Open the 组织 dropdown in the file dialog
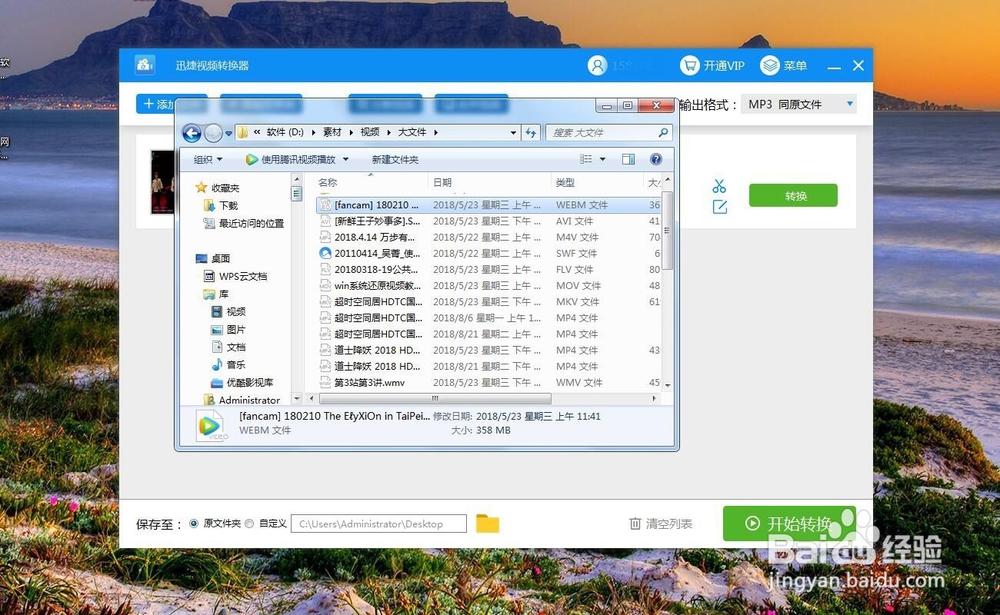The image size is (1000, 615). click(x=207, y=158)
